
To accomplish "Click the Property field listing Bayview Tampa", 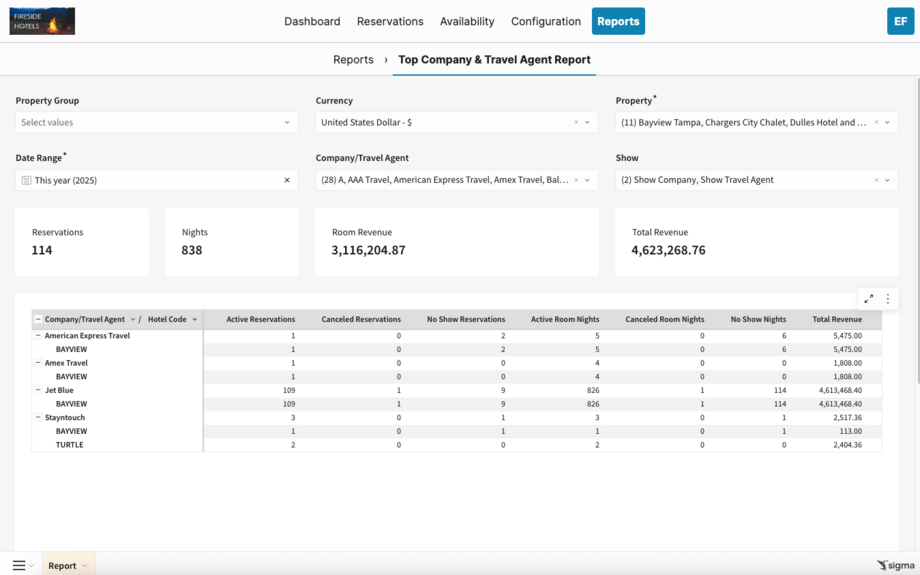I will click(x=756, y=122).
